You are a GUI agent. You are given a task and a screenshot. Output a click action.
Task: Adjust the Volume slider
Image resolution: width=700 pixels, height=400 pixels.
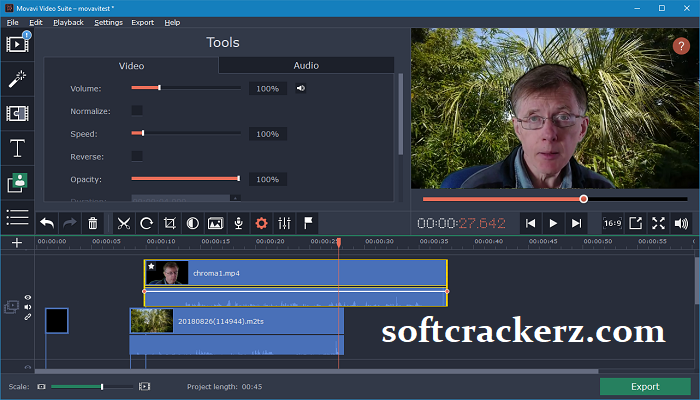[x=186, y=88]
